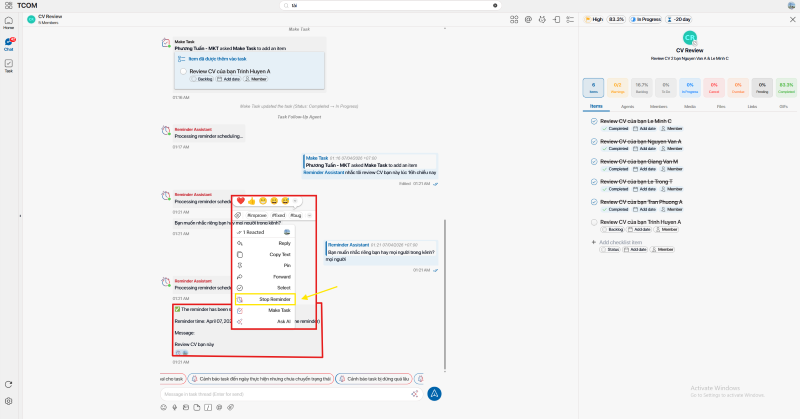React with the thumbs-up emoji
Screen dimensions: 800x419
click(252, 201)
